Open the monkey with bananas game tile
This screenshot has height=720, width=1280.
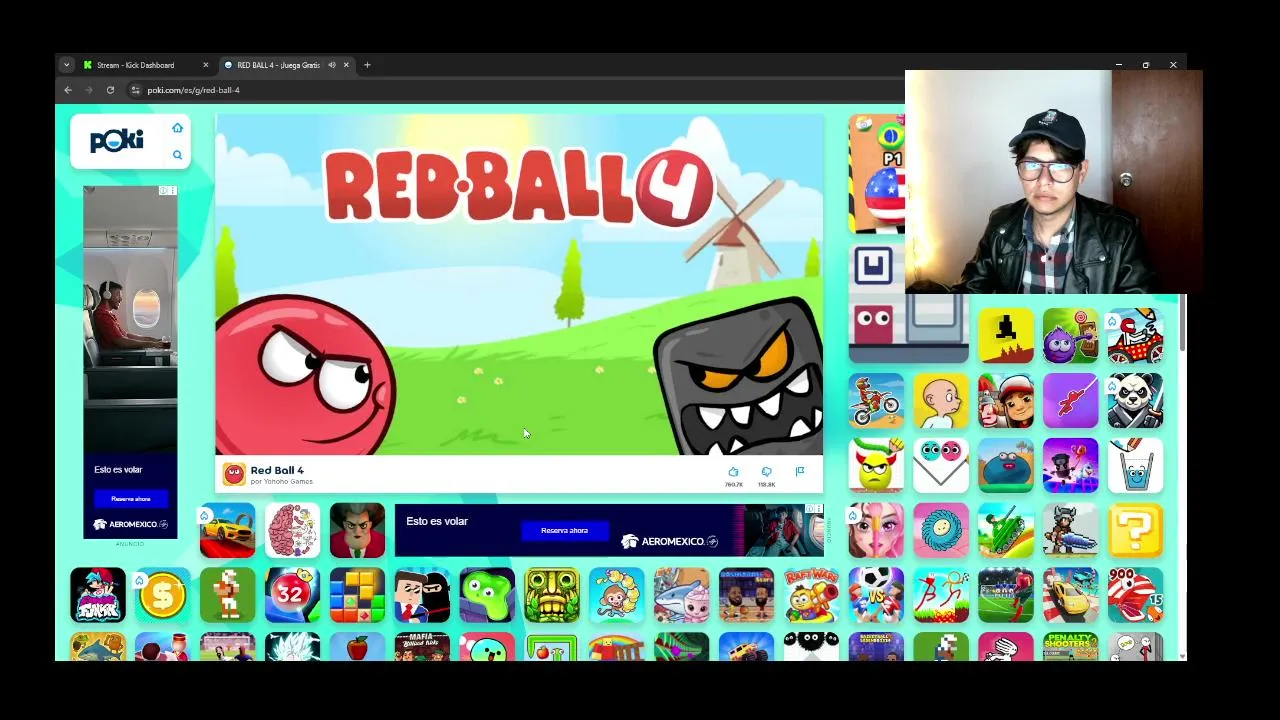(x=617, y=595)
